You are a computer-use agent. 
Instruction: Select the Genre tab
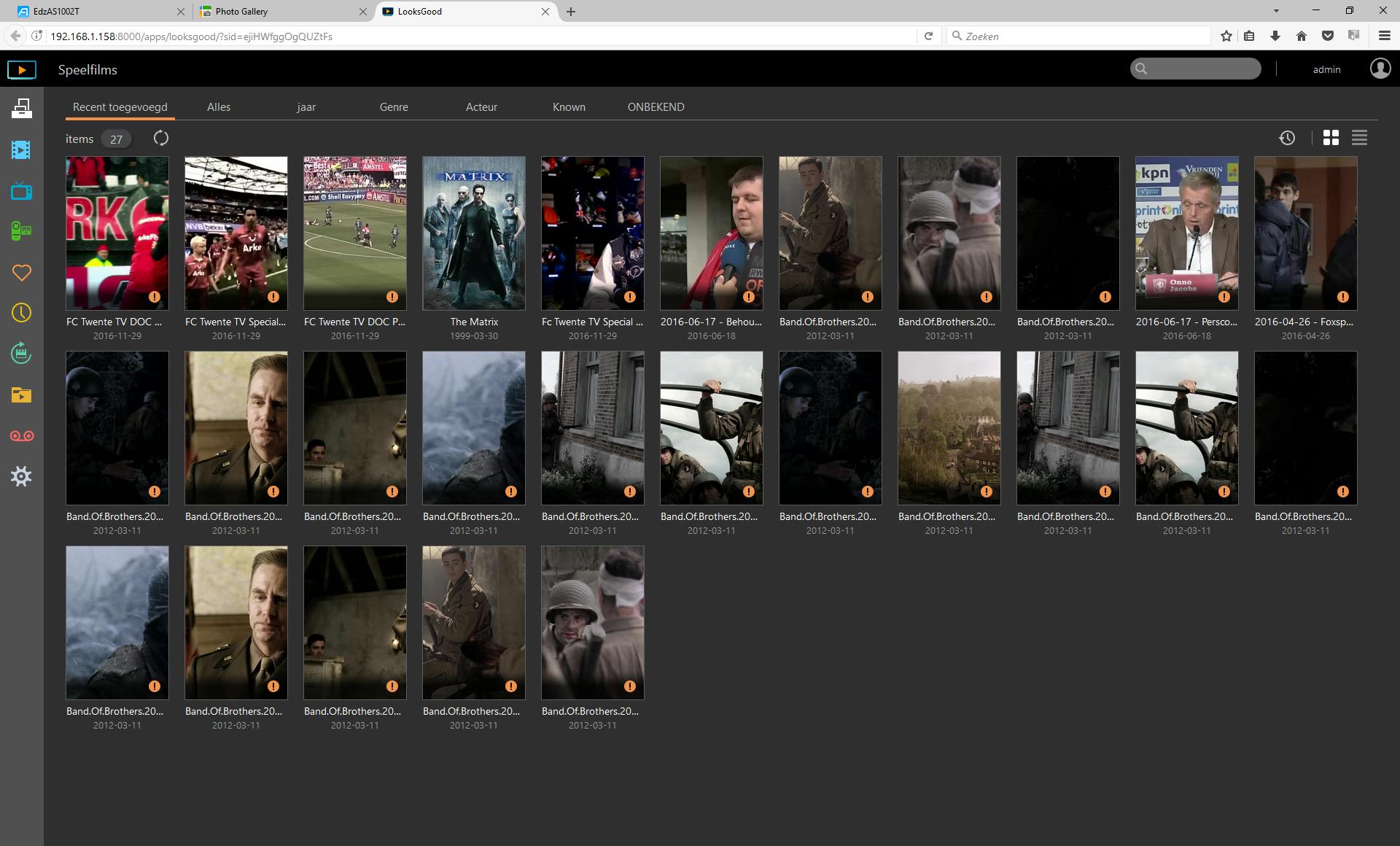pyautogui.click(x=394, y=107)
